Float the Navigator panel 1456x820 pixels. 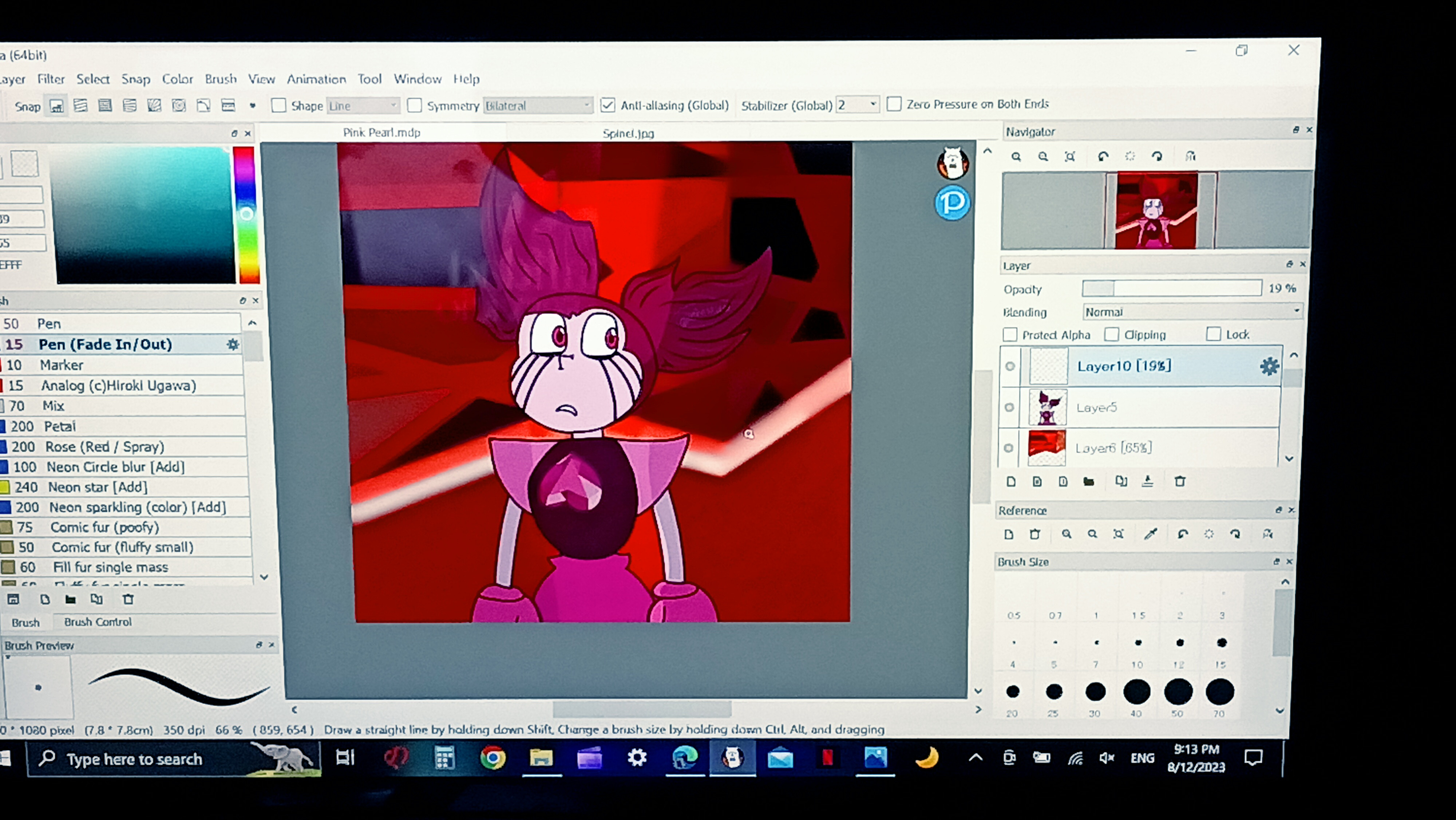pyautogui.click(x=1295, y=130)
